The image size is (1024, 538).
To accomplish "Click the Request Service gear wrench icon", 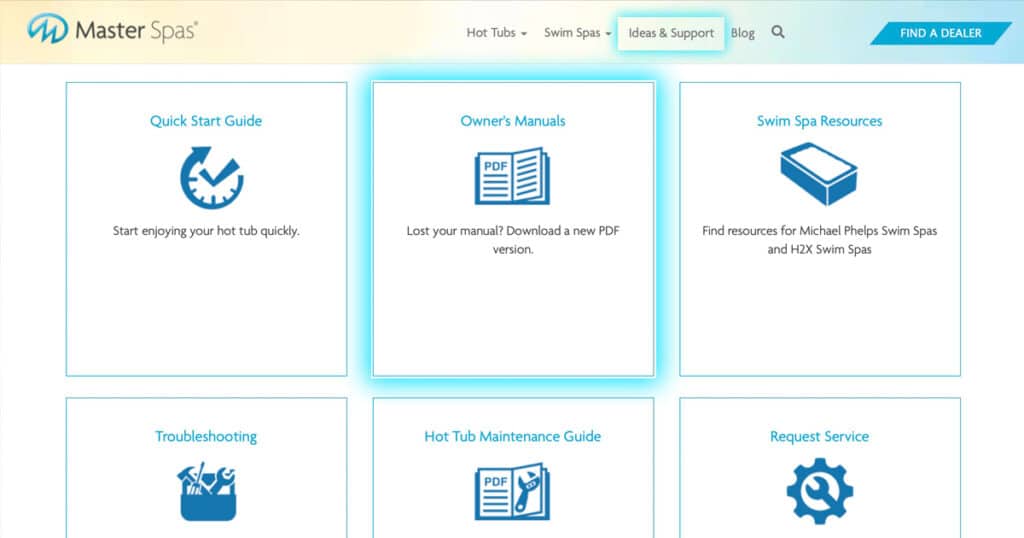I will click(819, 491).
